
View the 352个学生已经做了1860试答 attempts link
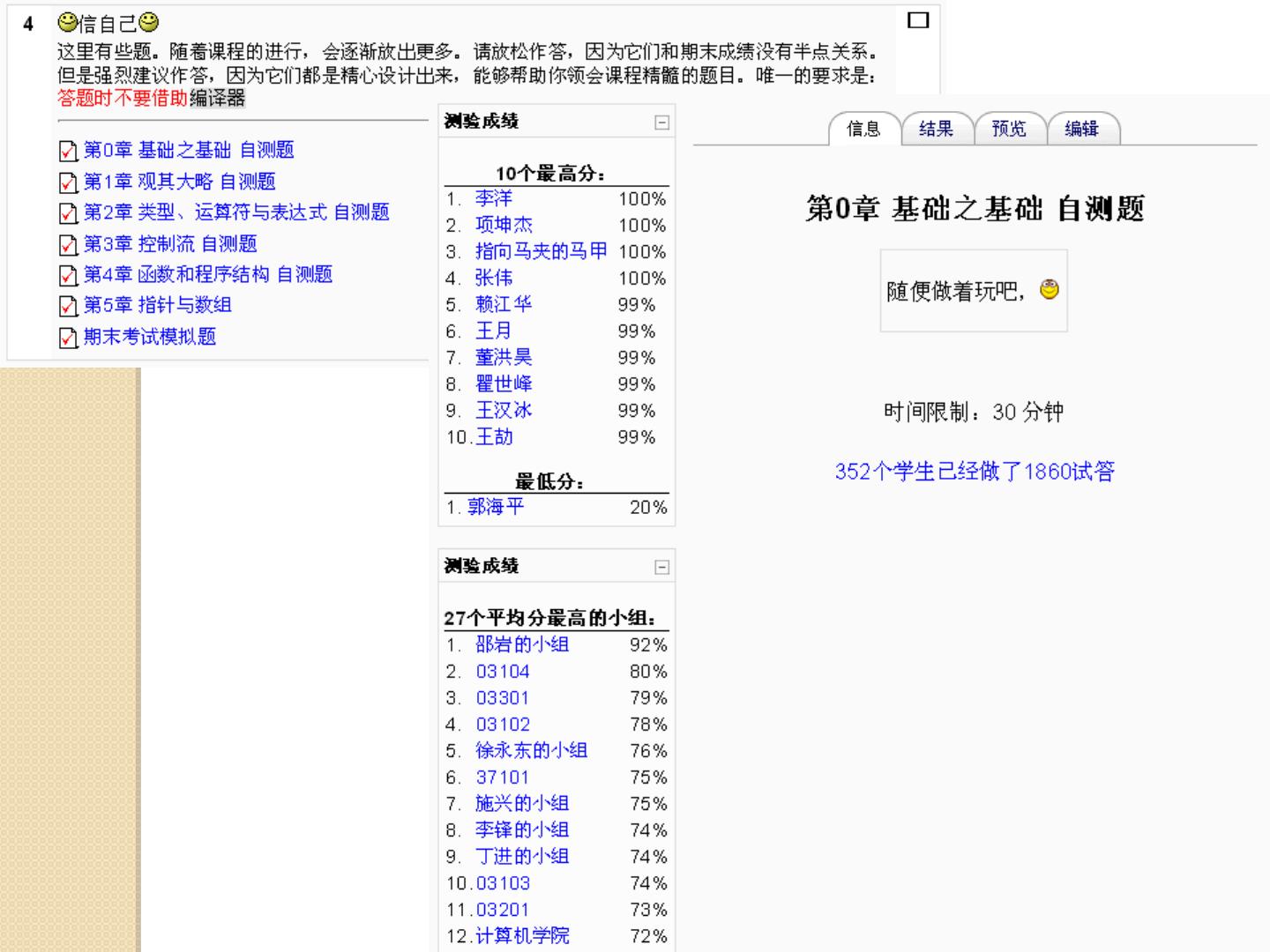[x=975, y=472]
